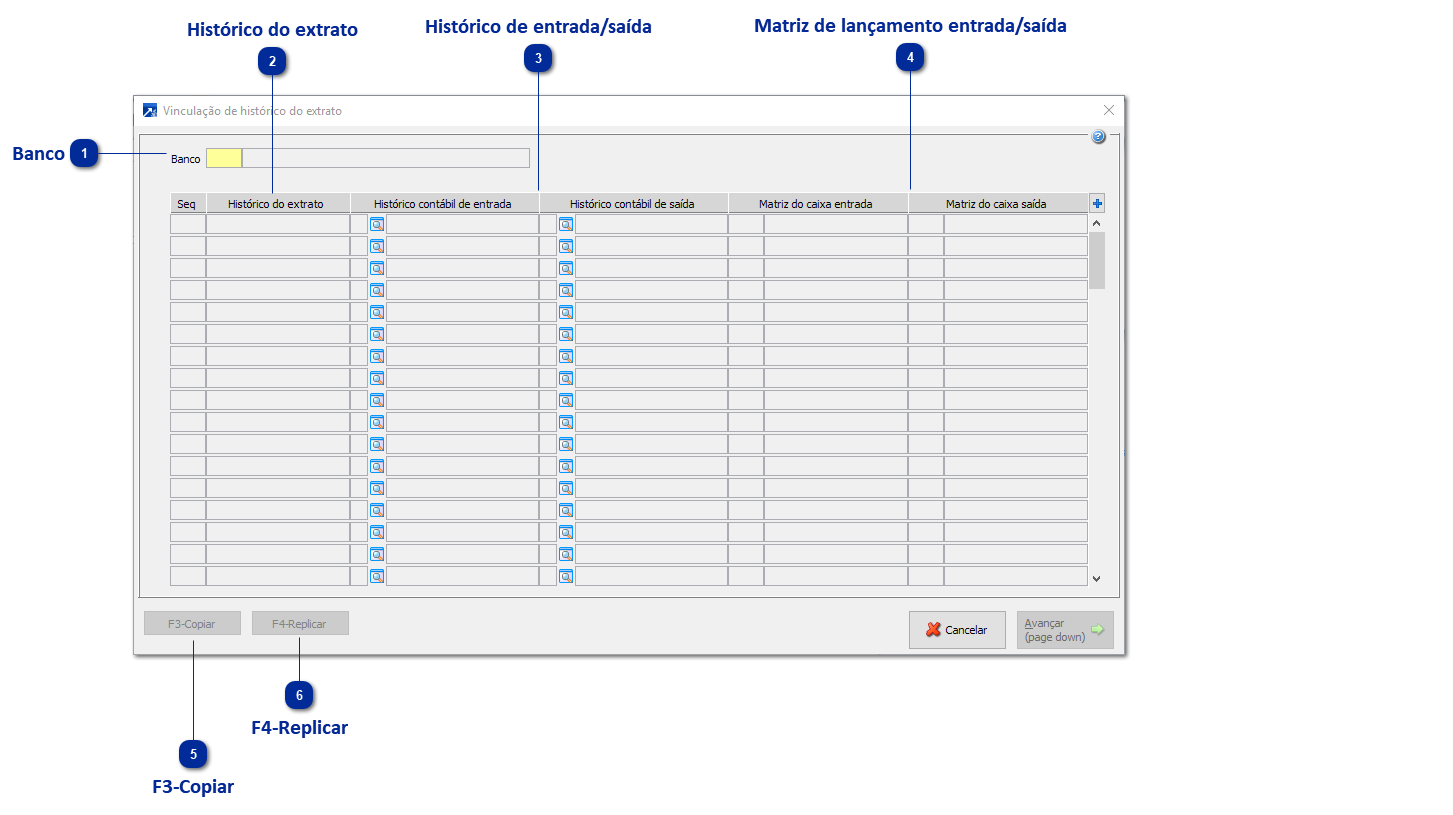This screenshot has width=1453, height=815.
Task: Click the Cancelar button
Action: click(x=956, y=629)
